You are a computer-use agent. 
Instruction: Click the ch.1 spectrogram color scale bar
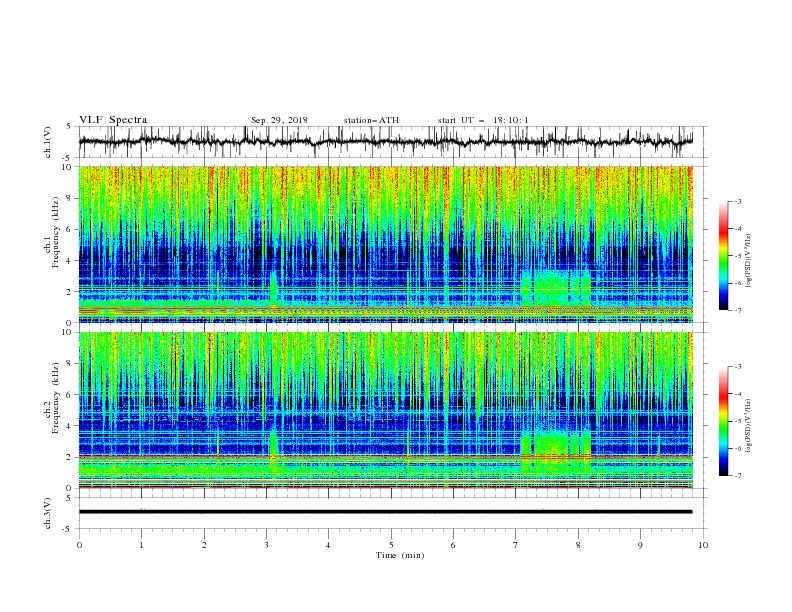coord(723,256)
